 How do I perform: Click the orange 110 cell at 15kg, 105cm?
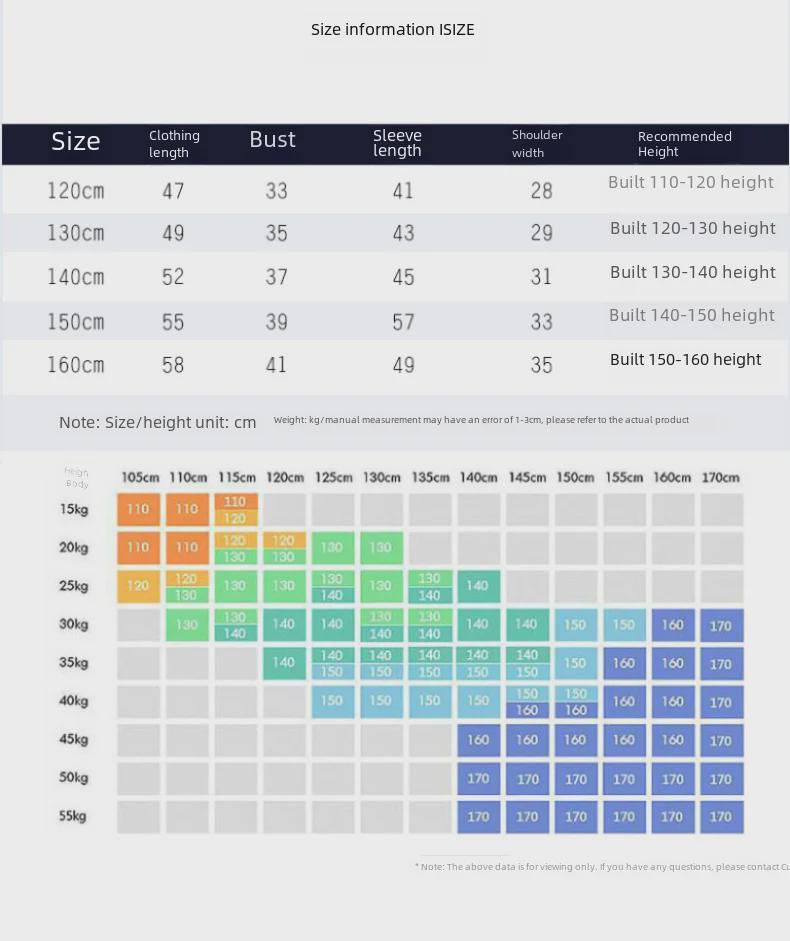tap(138, 509)
